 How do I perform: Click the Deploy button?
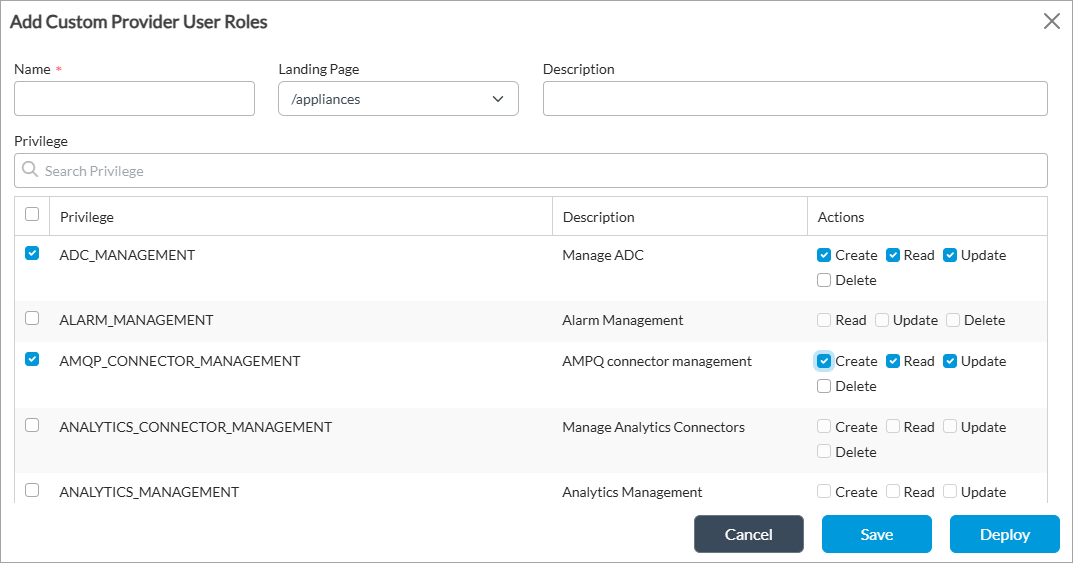point(1004,534)
